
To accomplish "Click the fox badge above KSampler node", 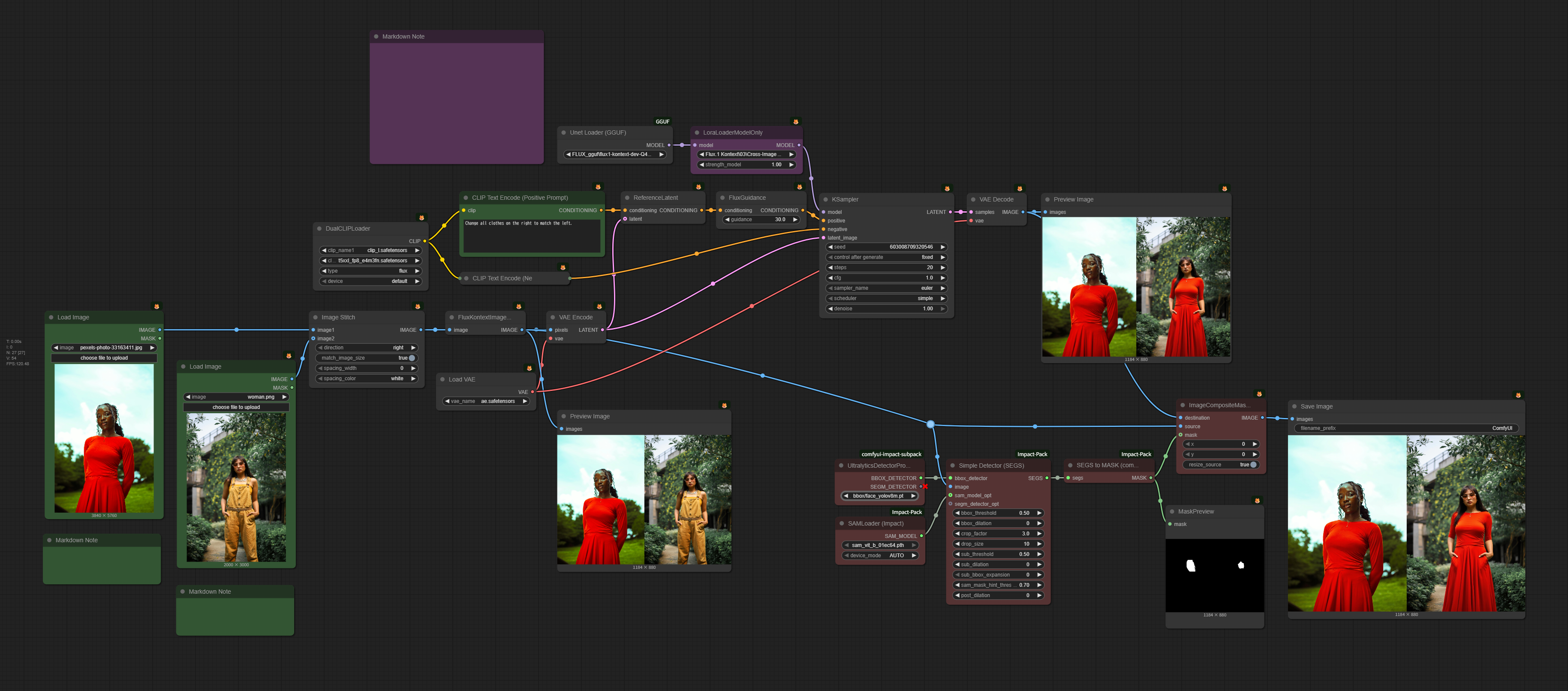I will 947,188.
